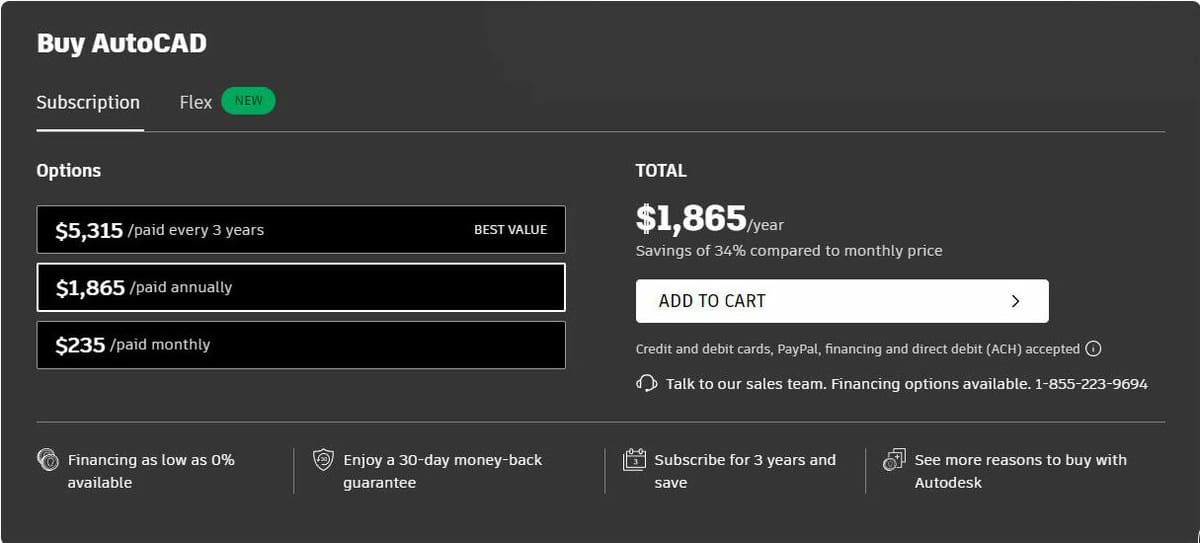
Task: Click the 3-year calendar icon
Action: click(634, 460)
